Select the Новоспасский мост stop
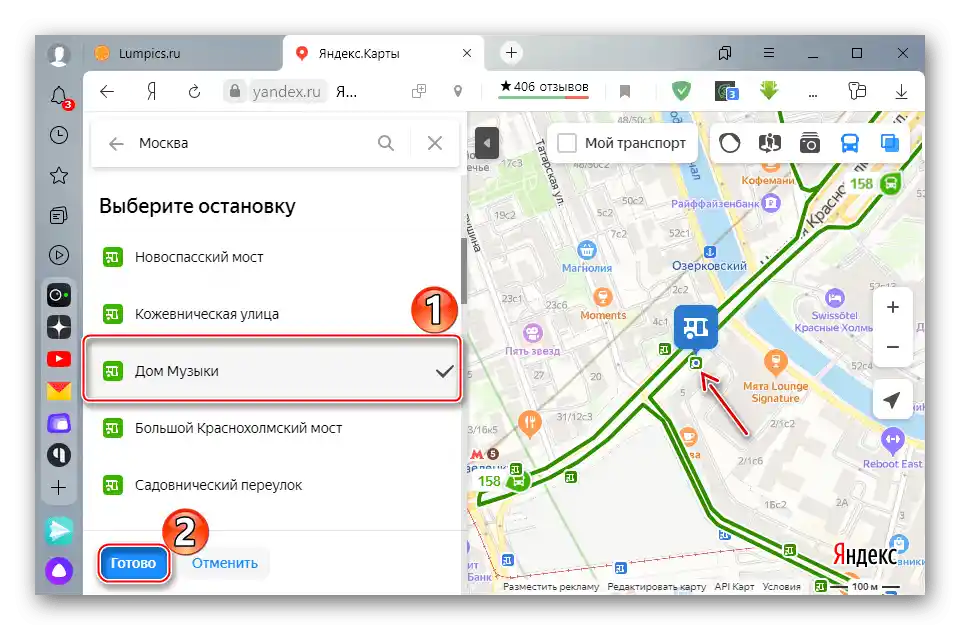960x630 pixels. (272, 257)
